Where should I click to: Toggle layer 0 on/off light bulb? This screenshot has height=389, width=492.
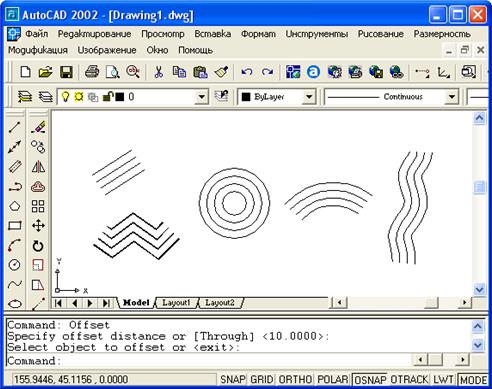66,97
